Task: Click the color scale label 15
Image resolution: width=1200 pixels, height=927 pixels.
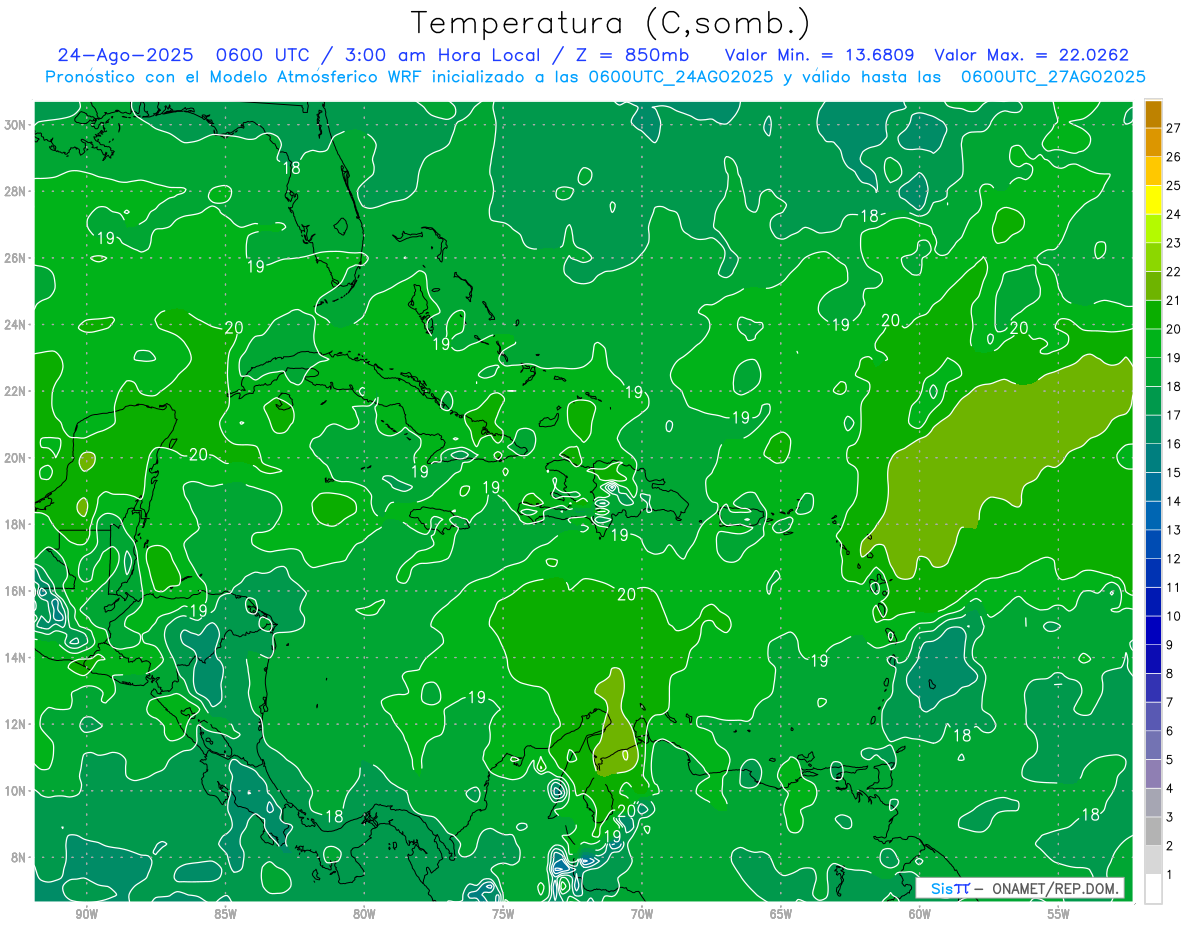Action: (1173, 473)
